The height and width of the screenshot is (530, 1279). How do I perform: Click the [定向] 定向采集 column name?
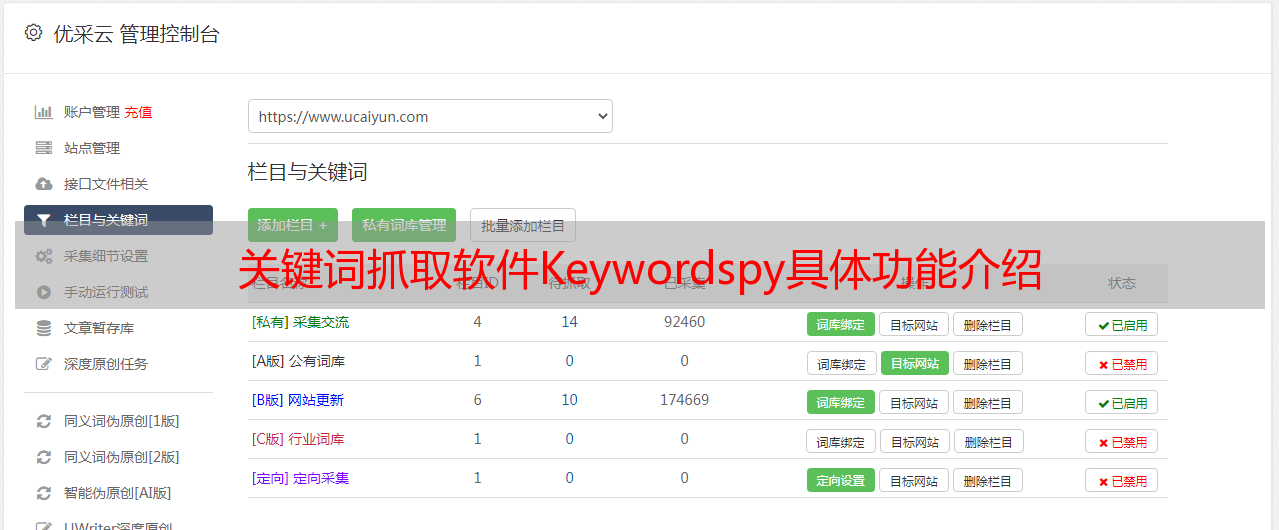[300, 478]
